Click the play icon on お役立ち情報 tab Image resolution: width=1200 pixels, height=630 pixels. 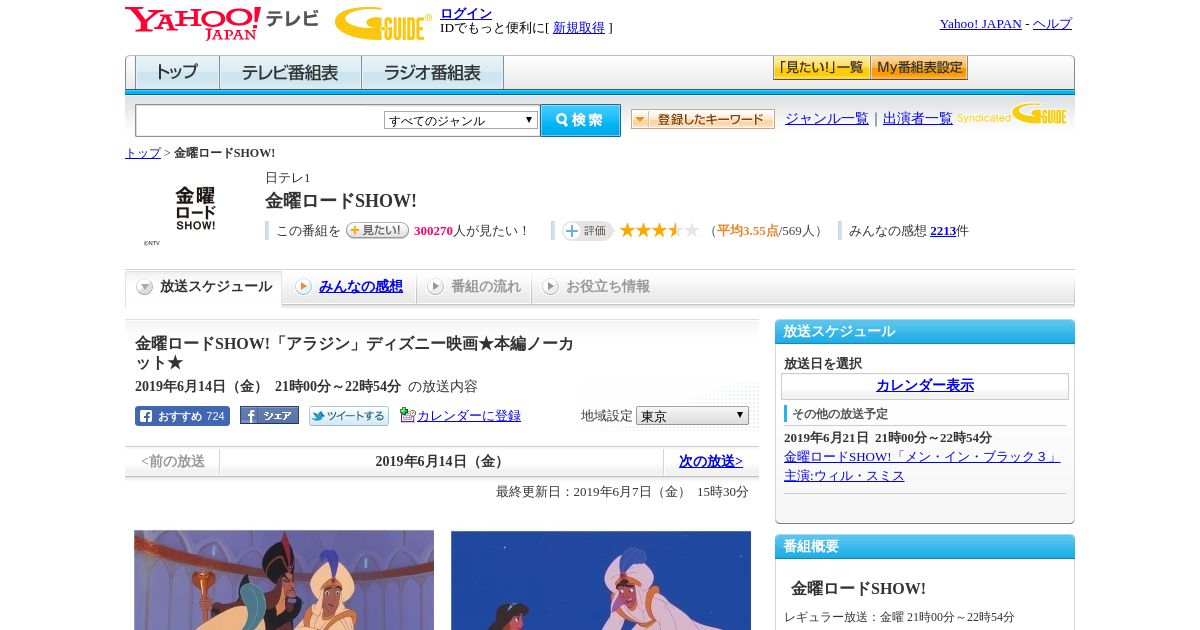550,287
